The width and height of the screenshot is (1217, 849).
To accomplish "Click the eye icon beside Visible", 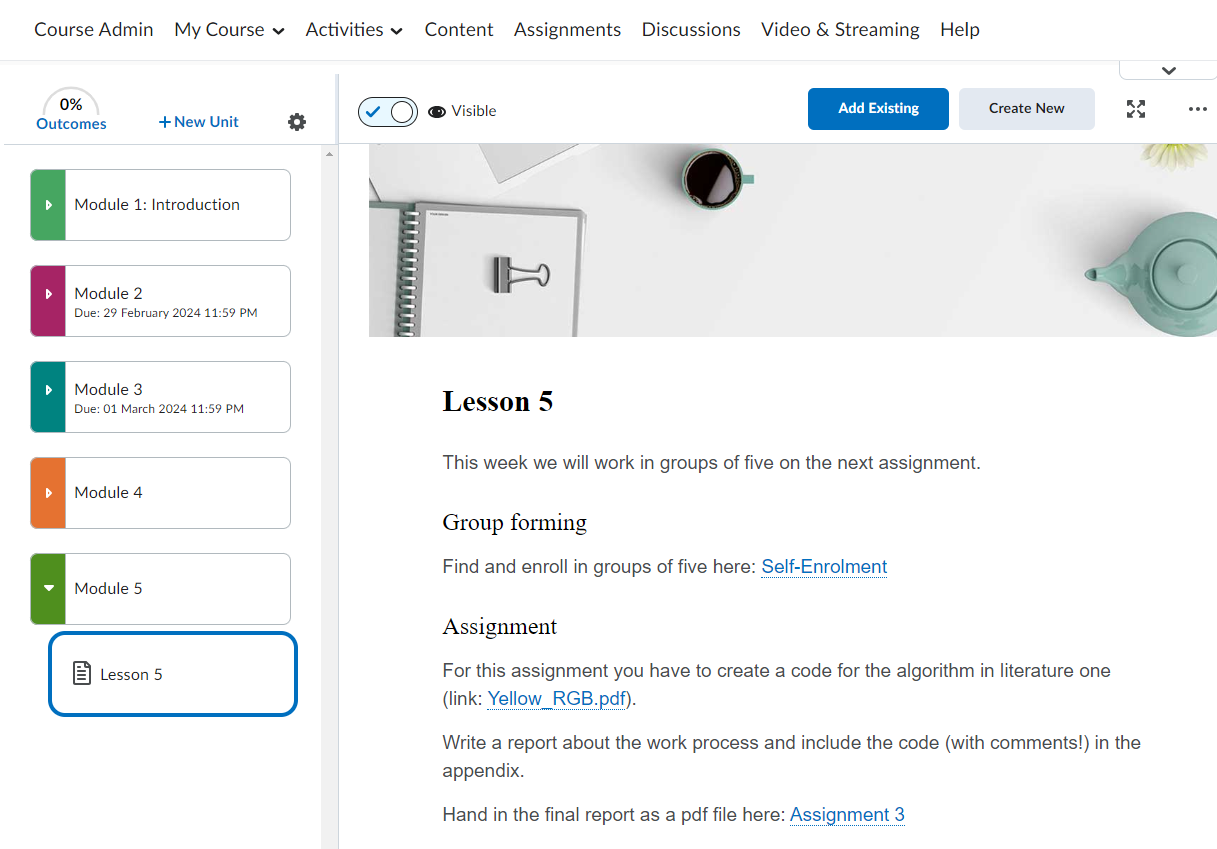I will pos(437,111).
